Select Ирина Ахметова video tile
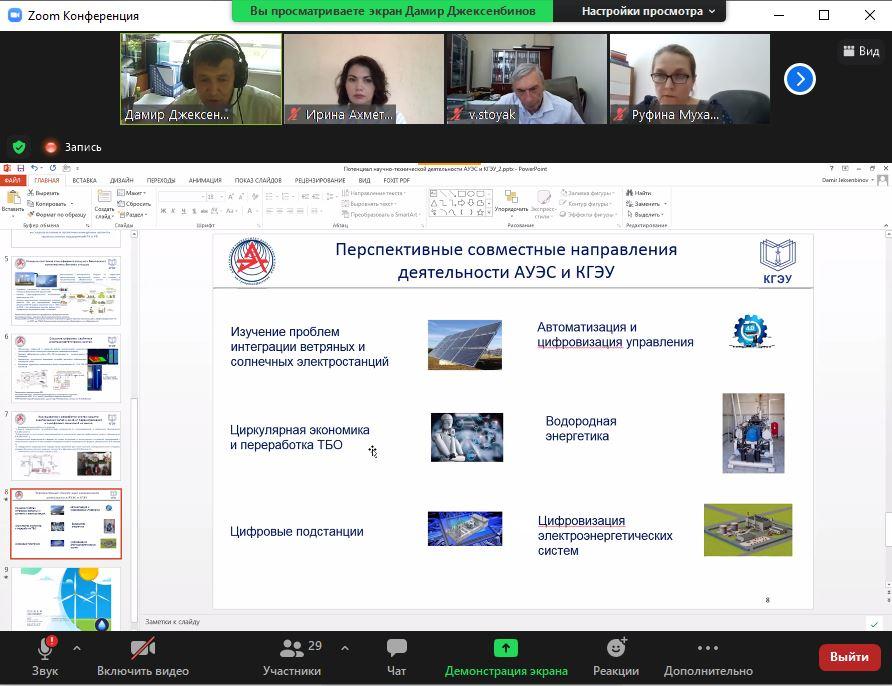 pyautogui.click(x=364, y=78)
